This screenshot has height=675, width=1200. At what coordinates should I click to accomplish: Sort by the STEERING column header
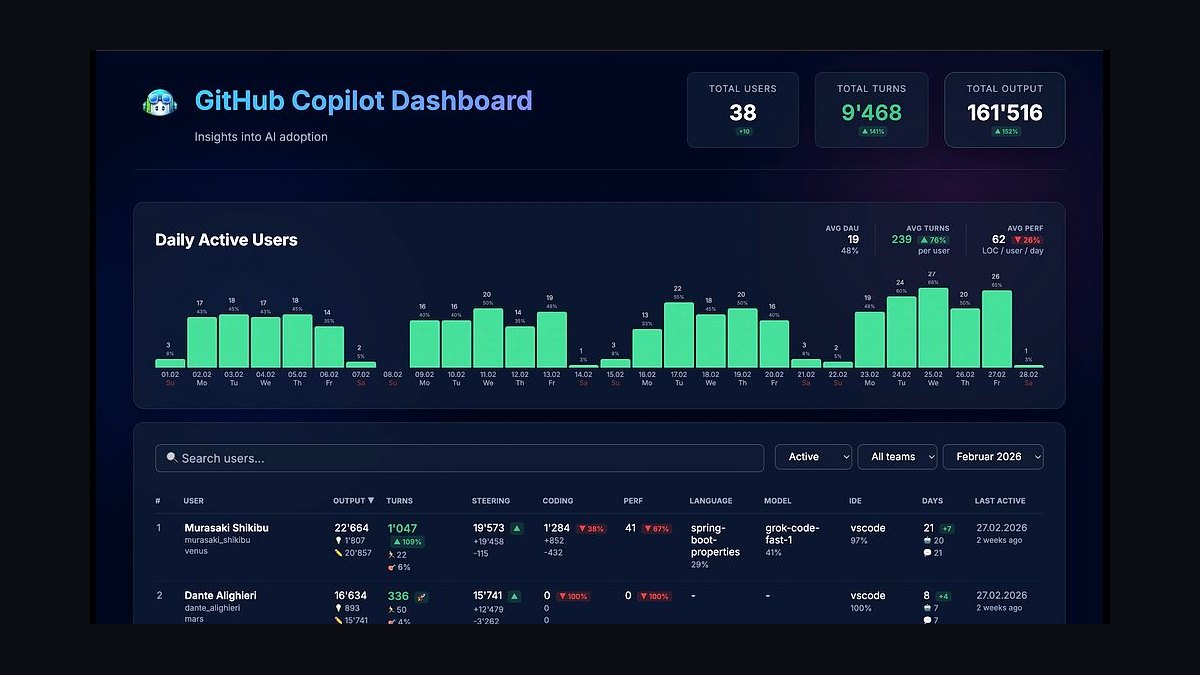491,501
